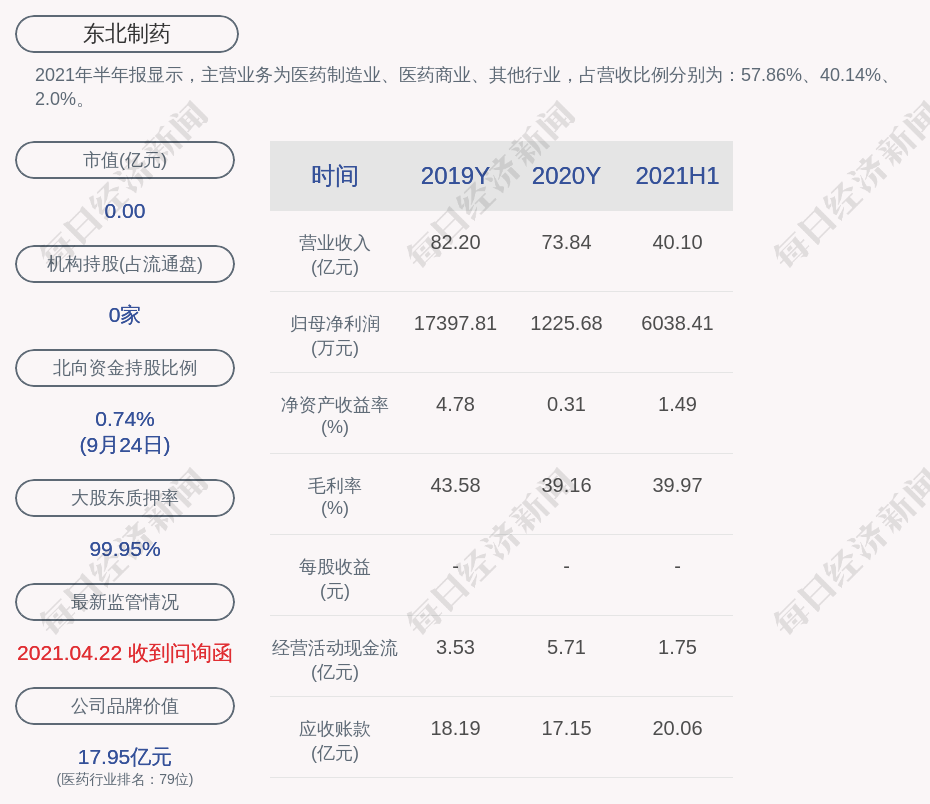The width and height of the screenshot is (930, 804).
Task: Select the (9月24日) date text
Action: 125,445
